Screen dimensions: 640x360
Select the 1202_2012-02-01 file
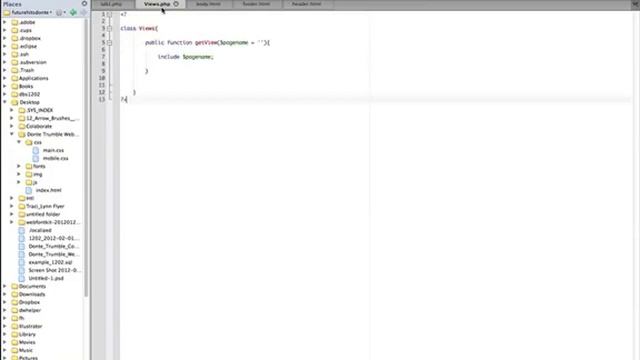(53, 238)
